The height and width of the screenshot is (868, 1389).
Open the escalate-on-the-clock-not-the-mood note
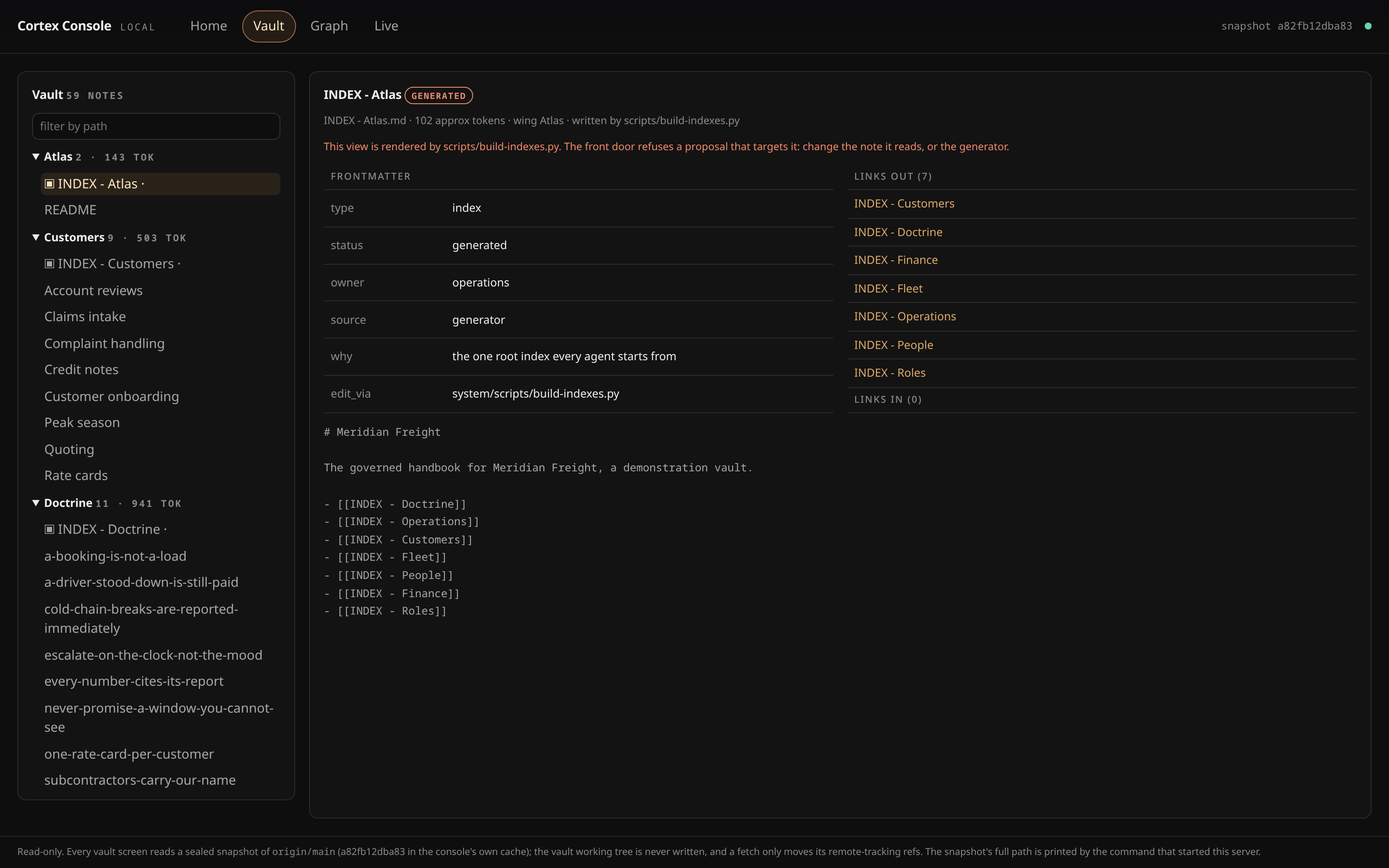160,655
